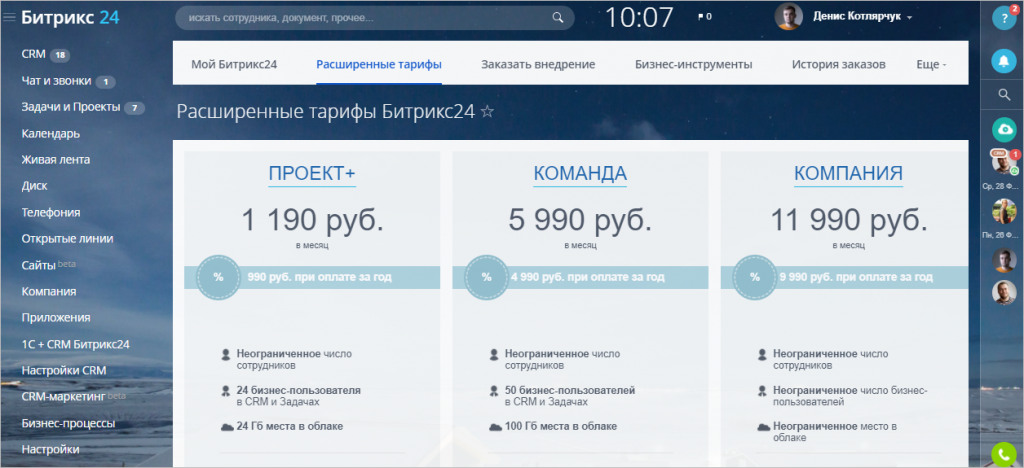Viewport: 1024px width, 468px height.
Task: Click the green phone call button
Action: click(x=1003, y=454)
